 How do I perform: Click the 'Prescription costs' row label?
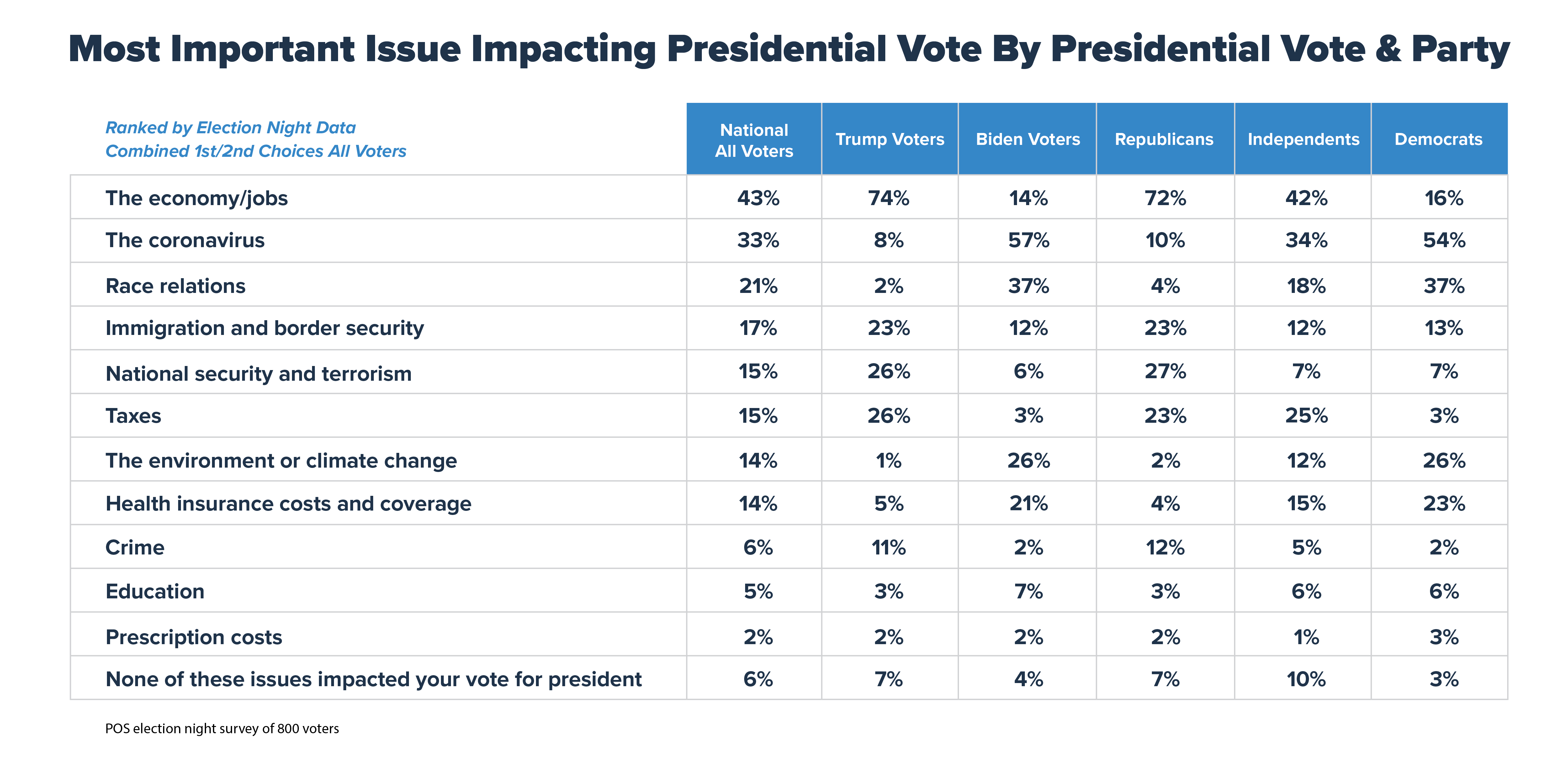[193, 637]
